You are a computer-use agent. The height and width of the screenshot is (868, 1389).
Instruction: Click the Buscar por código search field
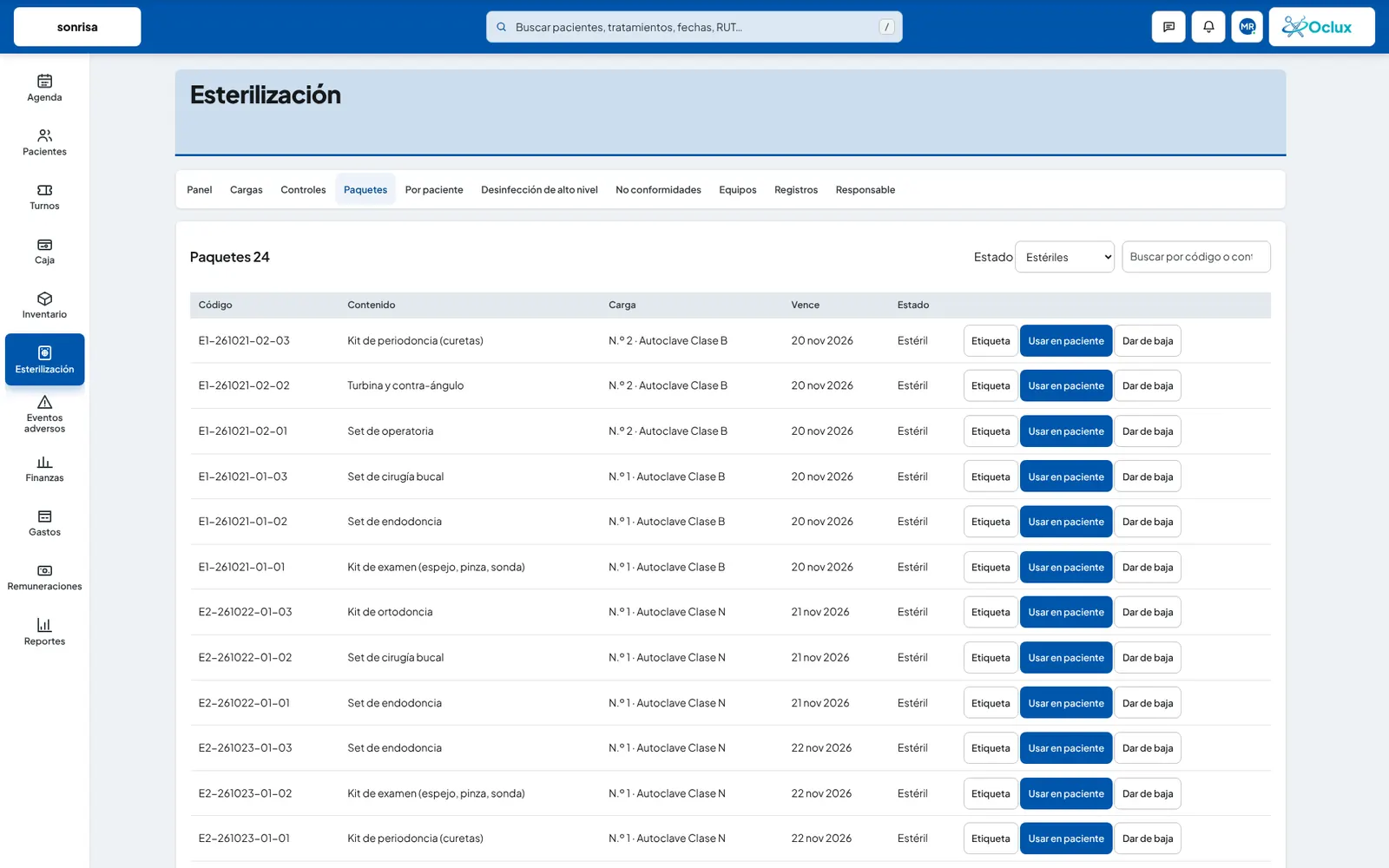pos(1196,257)
